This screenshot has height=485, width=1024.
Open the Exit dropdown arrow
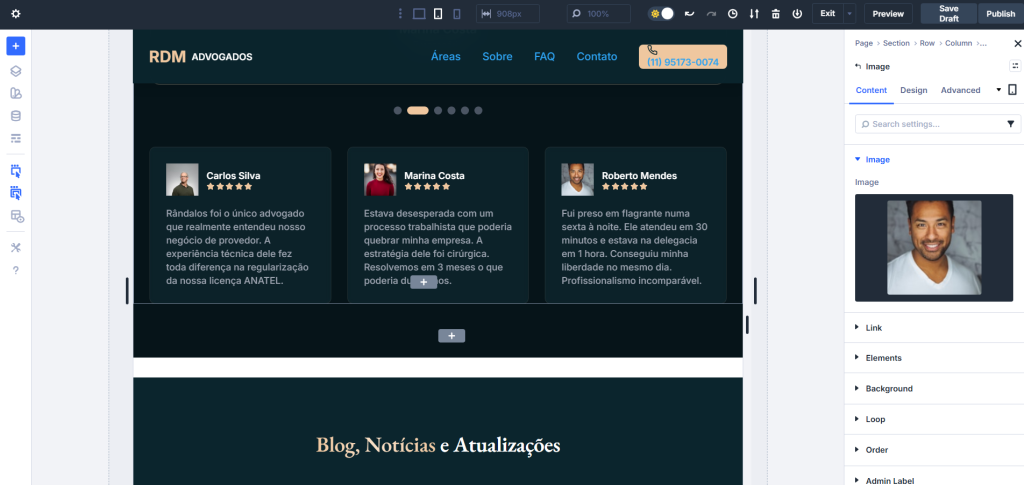tap(849, 14)
